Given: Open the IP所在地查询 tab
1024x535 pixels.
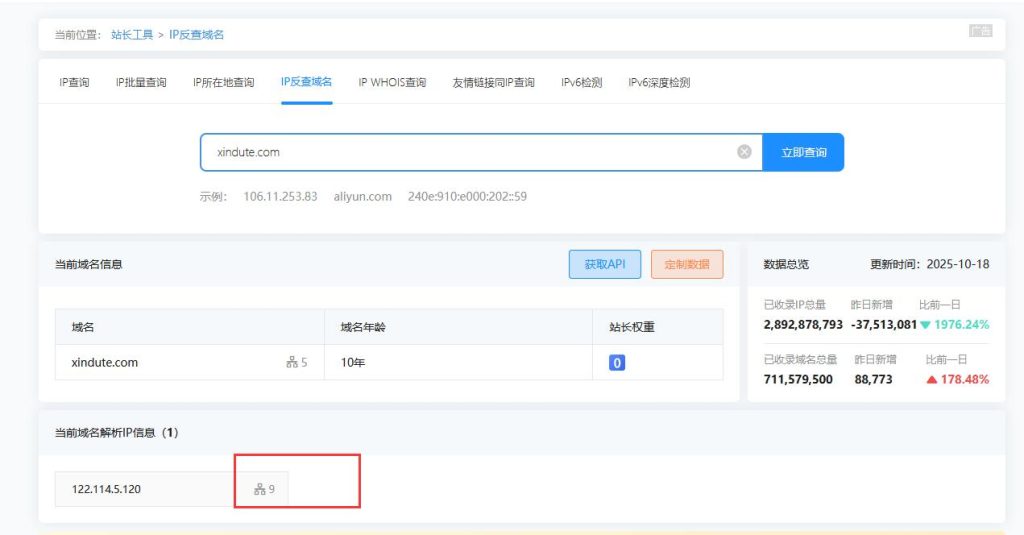Looking at the screenshot, I should [223, 82].
